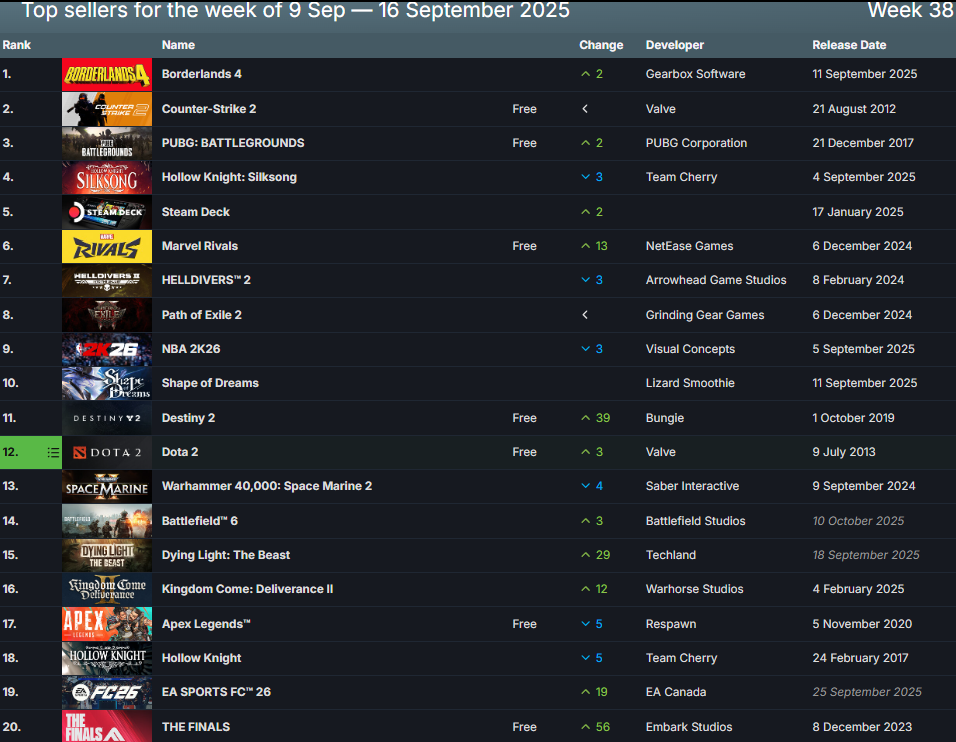This screenshot has height=742, width=956.
Task: Sort table by Rank column header
Action: [x=17, y=45]
